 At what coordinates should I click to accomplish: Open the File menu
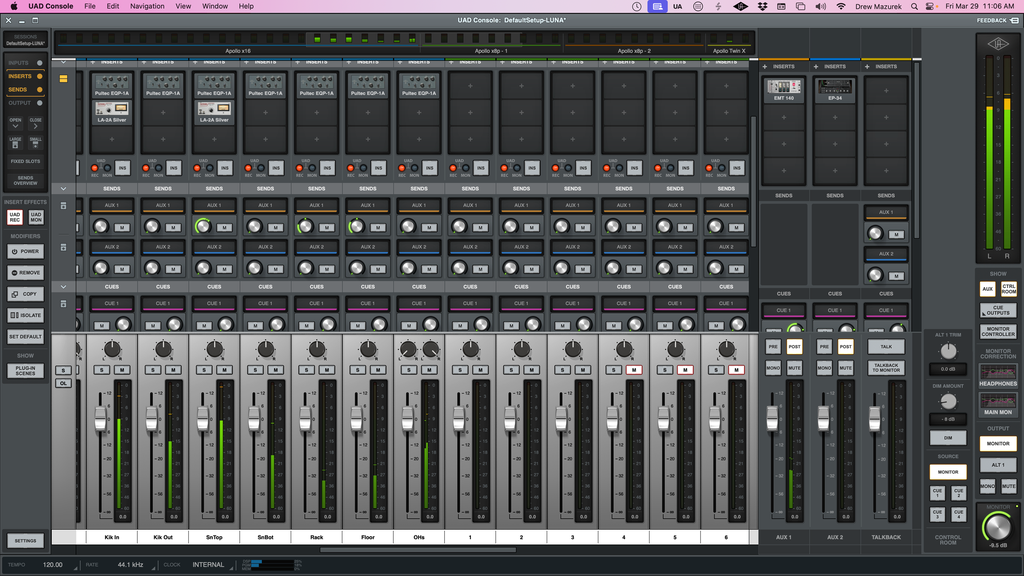click(90, 7)
